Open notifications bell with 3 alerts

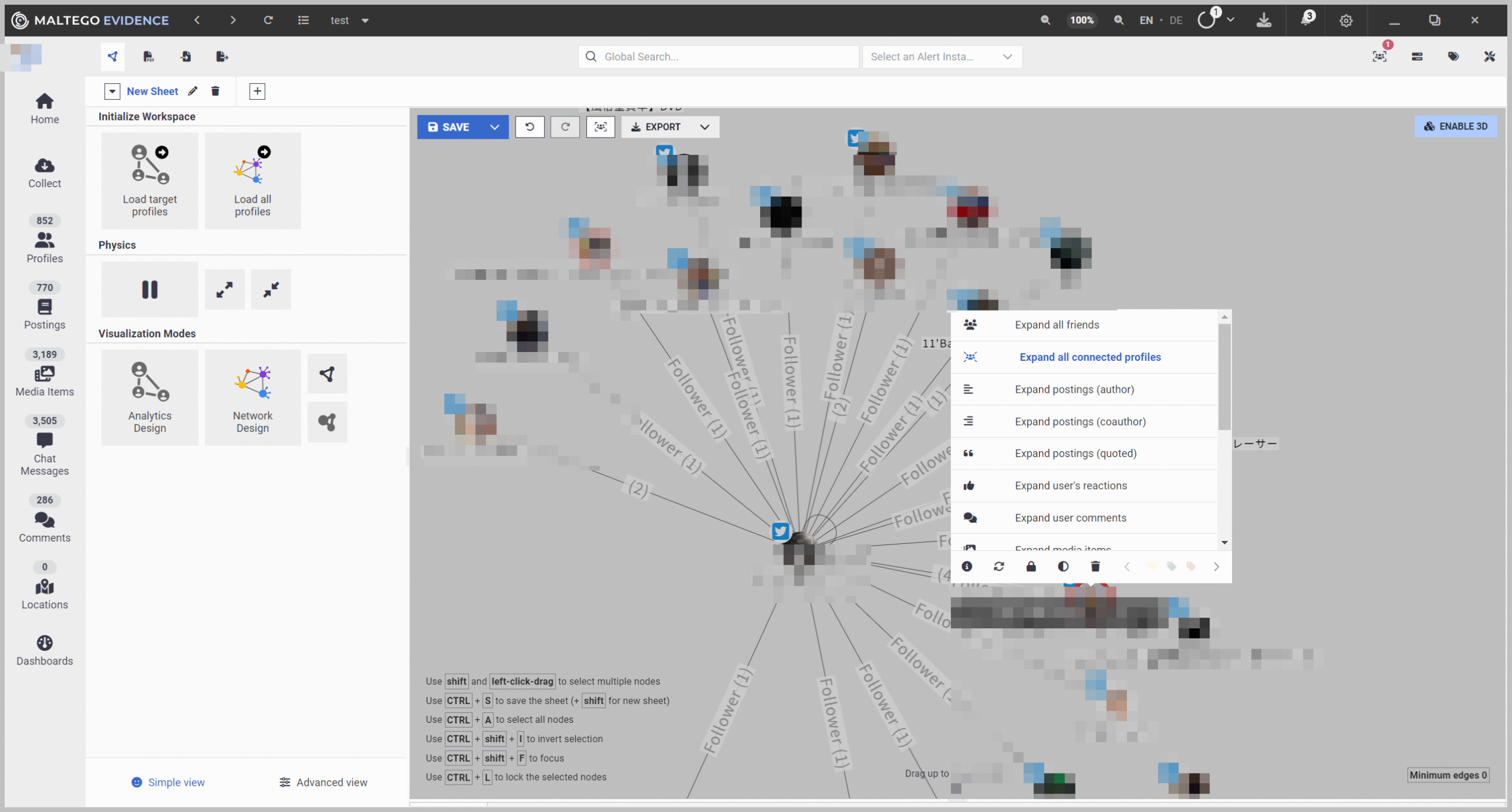click(1306, 19)
